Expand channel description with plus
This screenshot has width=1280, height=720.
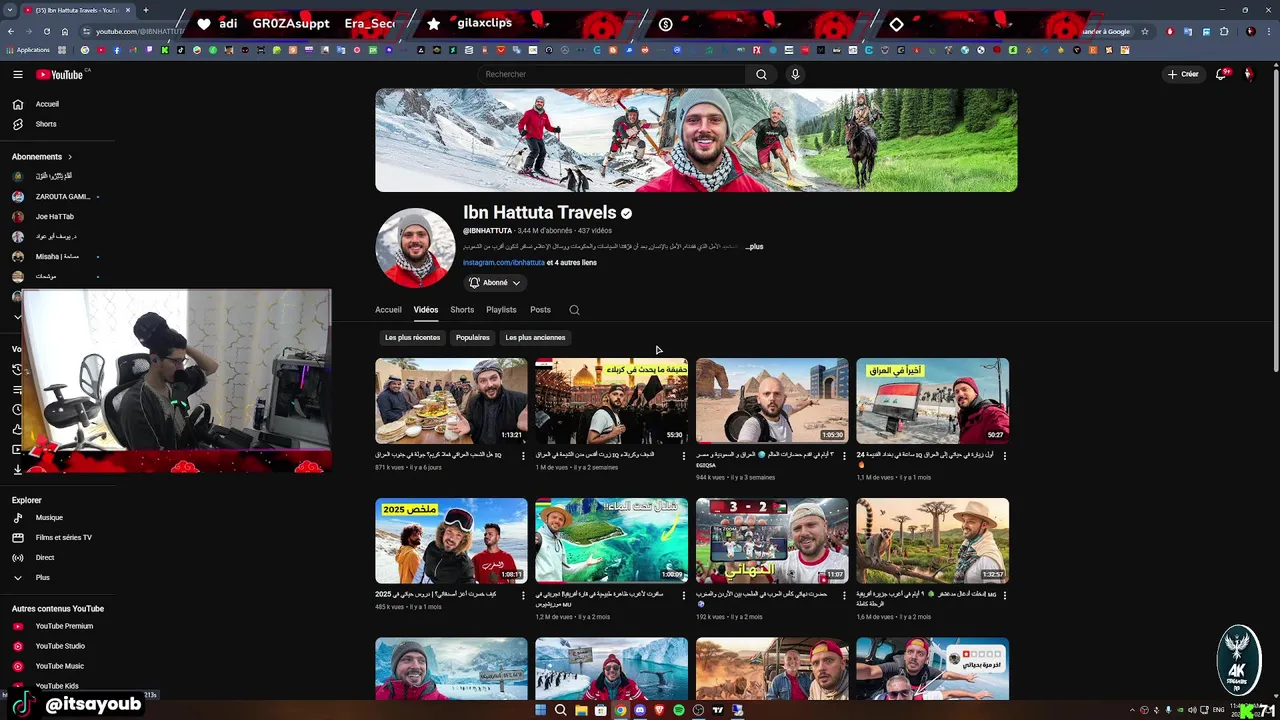tap(755, 246)
